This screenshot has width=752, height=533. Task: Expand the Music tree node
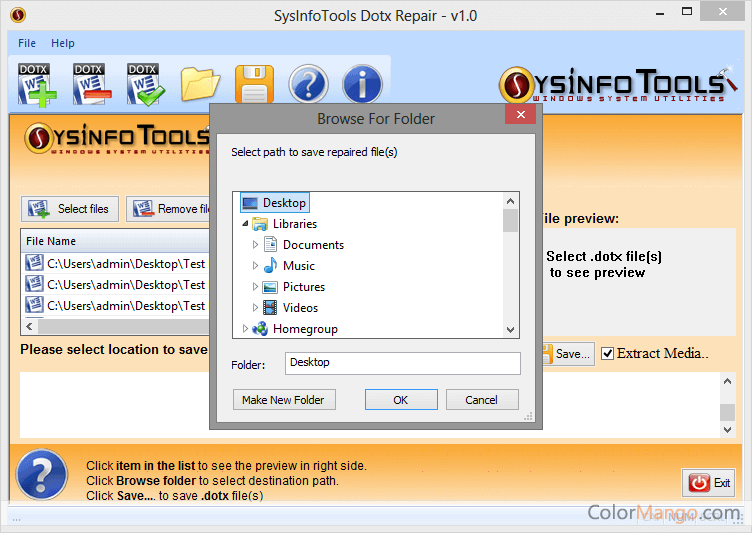[255, 265]
